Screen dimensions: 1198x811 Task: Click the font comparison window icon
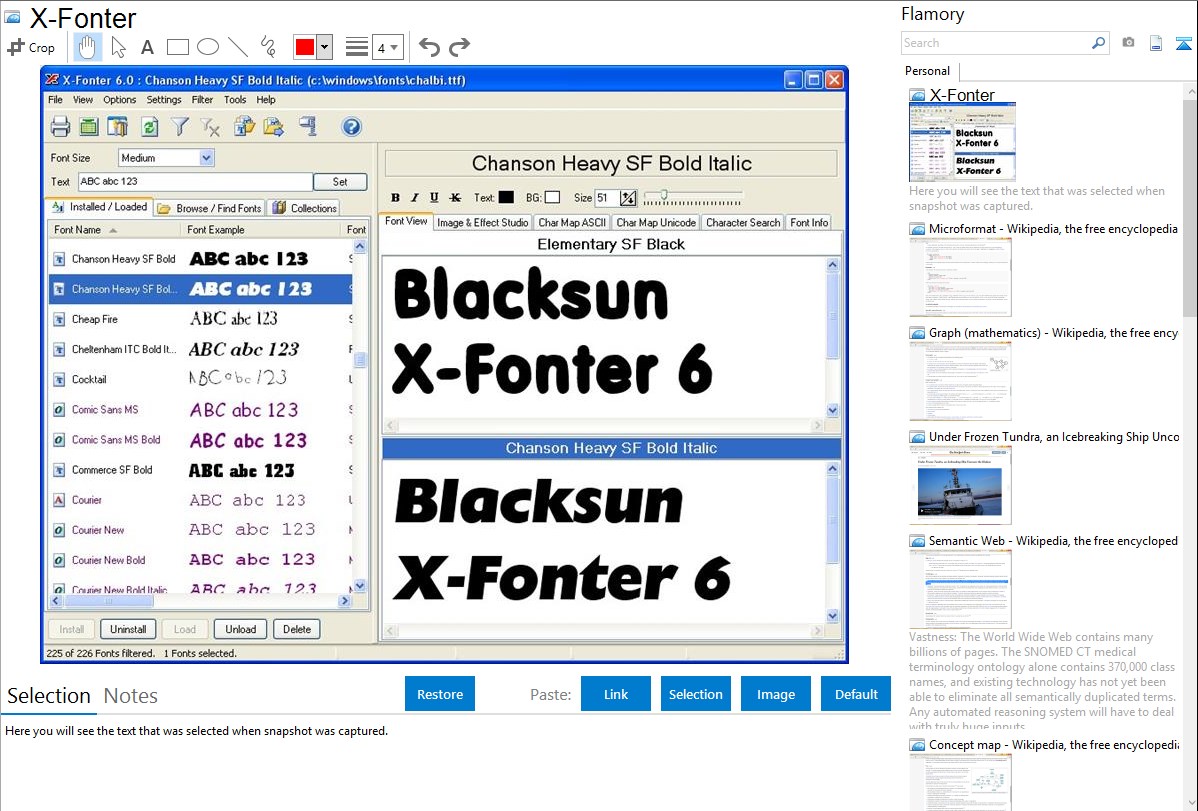[x=118, y=127]
